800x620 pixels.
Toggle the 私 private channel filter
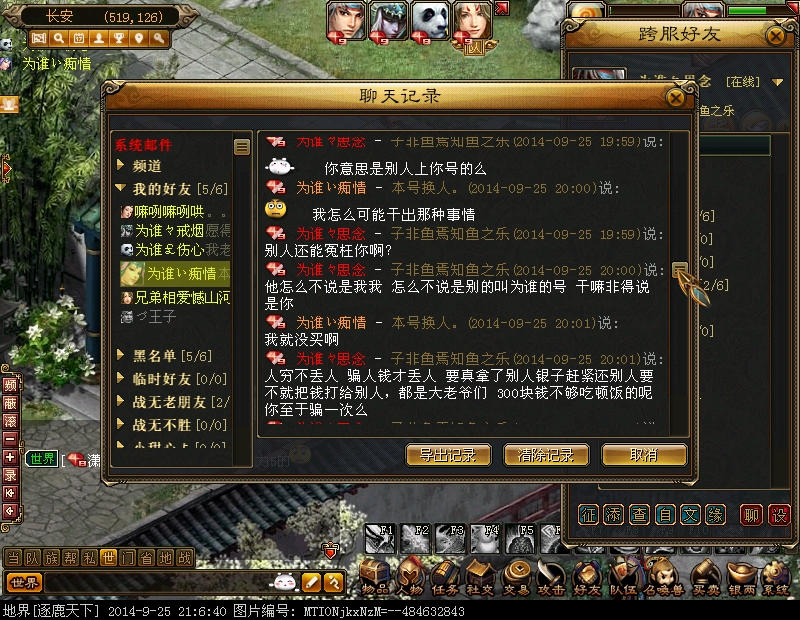click(x=89, y=558)
